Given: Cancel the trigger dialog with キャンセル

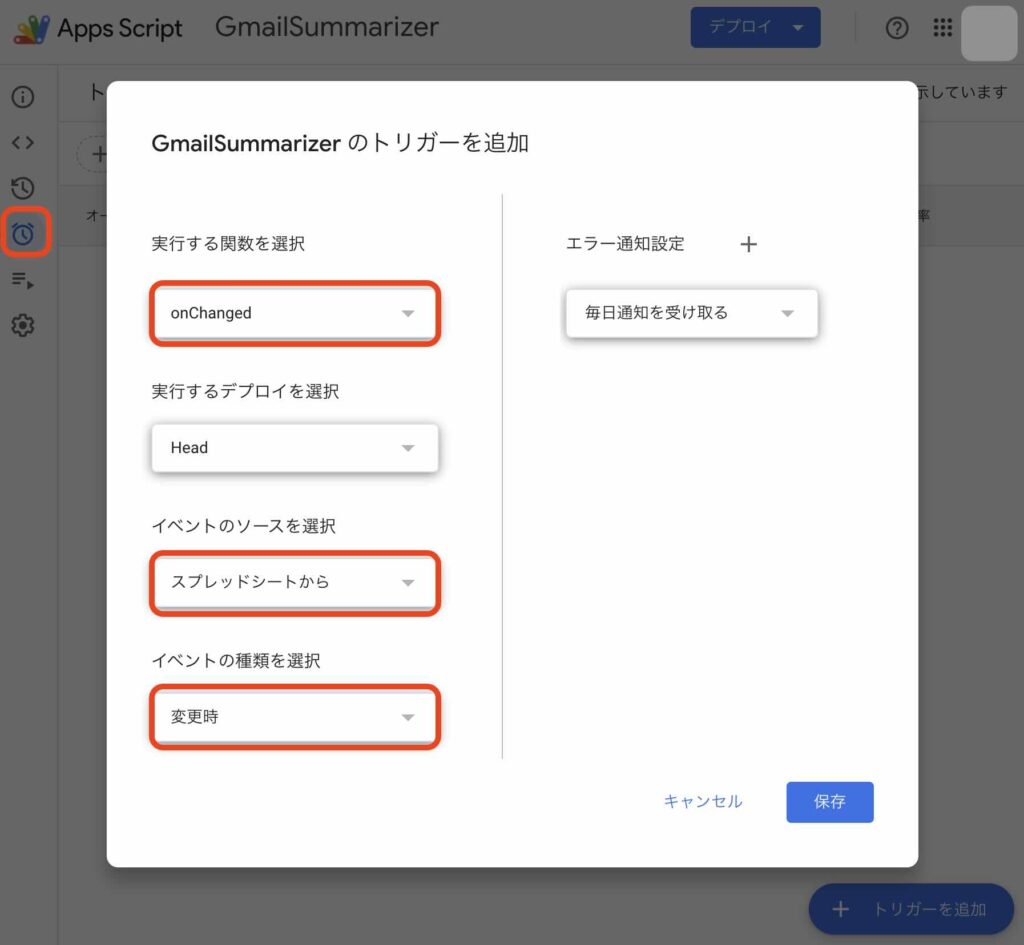Looking at the screenshot, I should coord(702,801).
